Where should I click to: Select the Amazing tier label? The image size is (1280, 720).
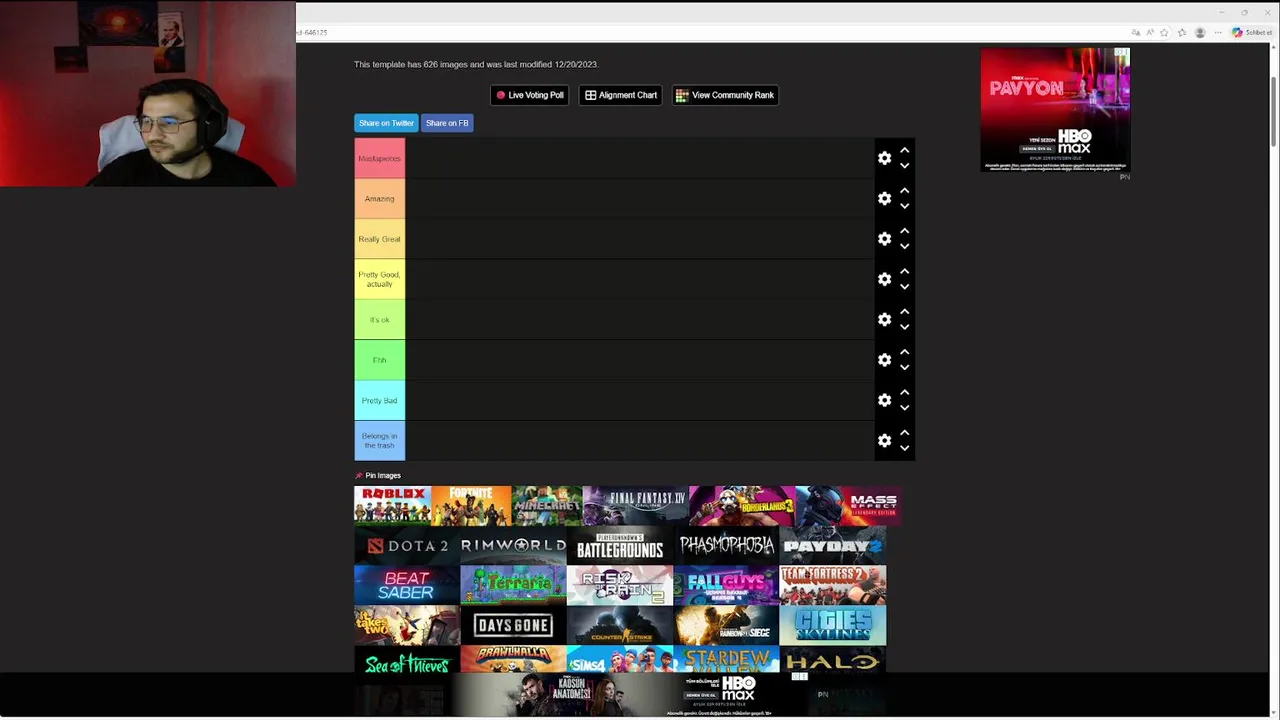379,199
